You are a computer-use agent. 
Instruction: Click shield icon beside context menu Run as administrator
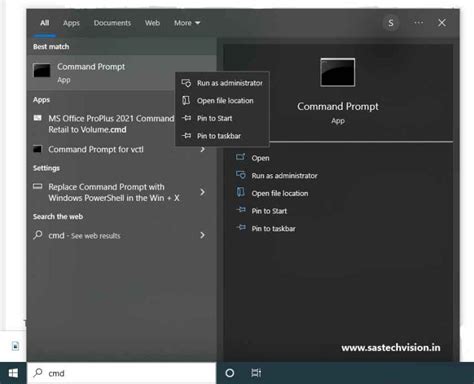tap(186, 83)
